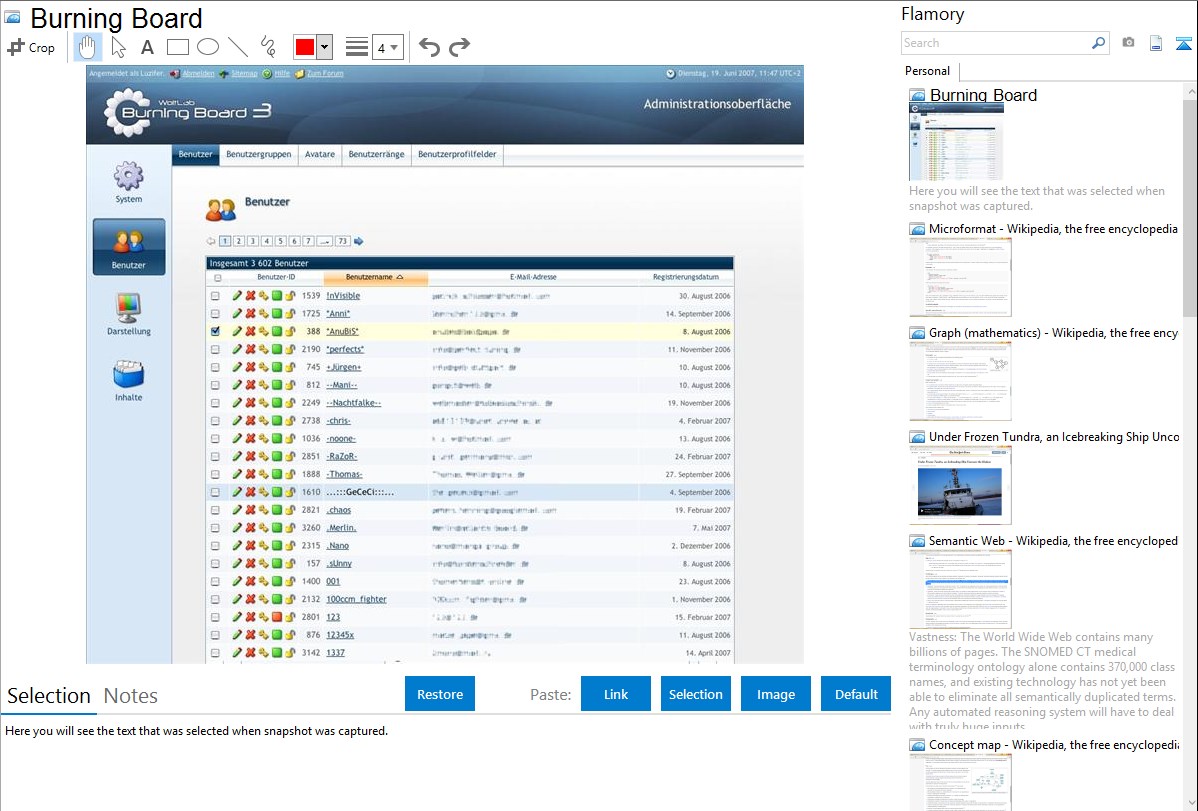The height and width of the screenshot is (811, 1198).
Task: Click the red color swatch
Action: click(305, 47)
